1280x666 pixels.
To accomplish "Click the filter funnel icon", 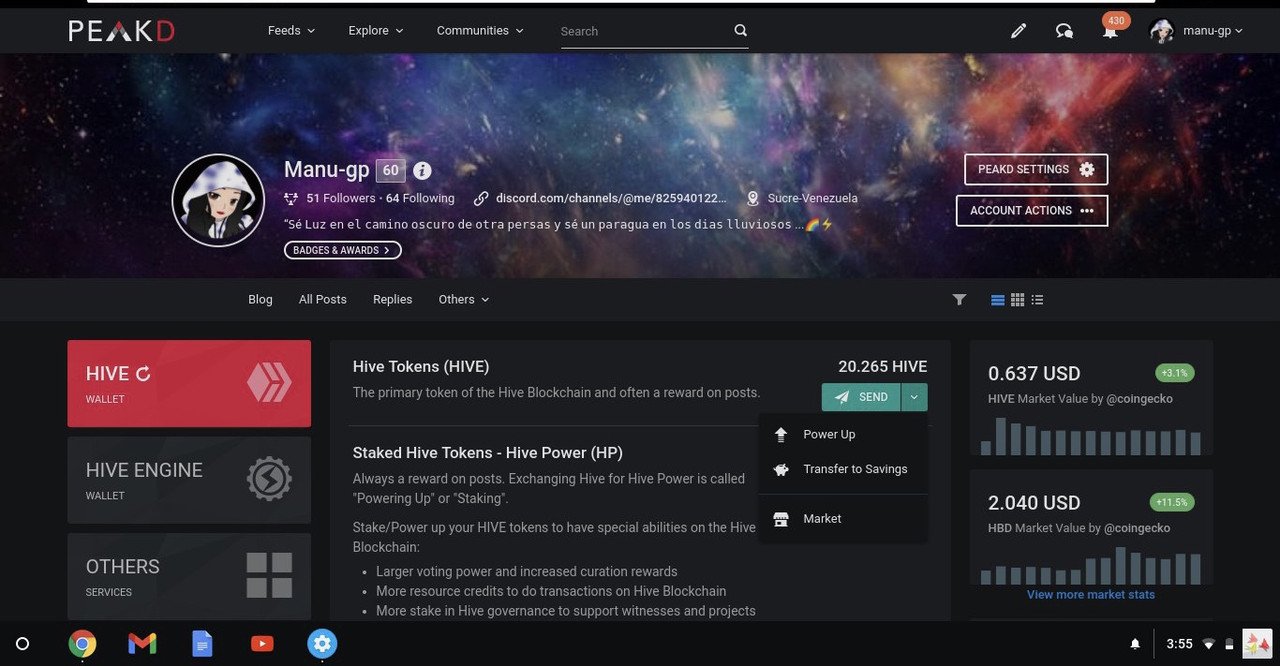I will click(959, 299).
